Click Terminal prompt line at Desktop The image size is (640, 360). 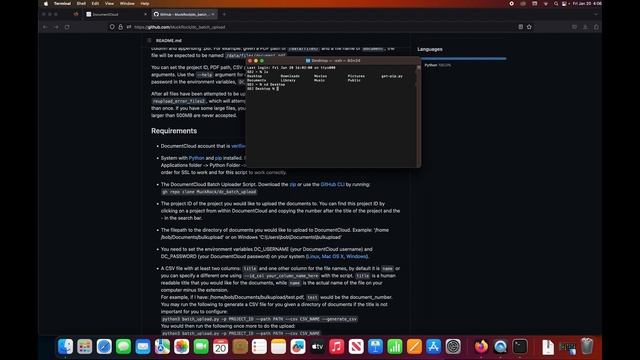coord(263,89)
